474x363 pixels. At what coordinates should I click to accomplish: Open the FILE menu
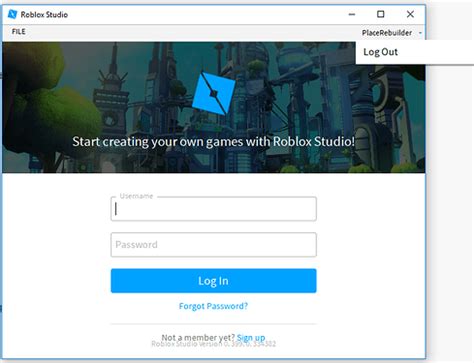18,32
